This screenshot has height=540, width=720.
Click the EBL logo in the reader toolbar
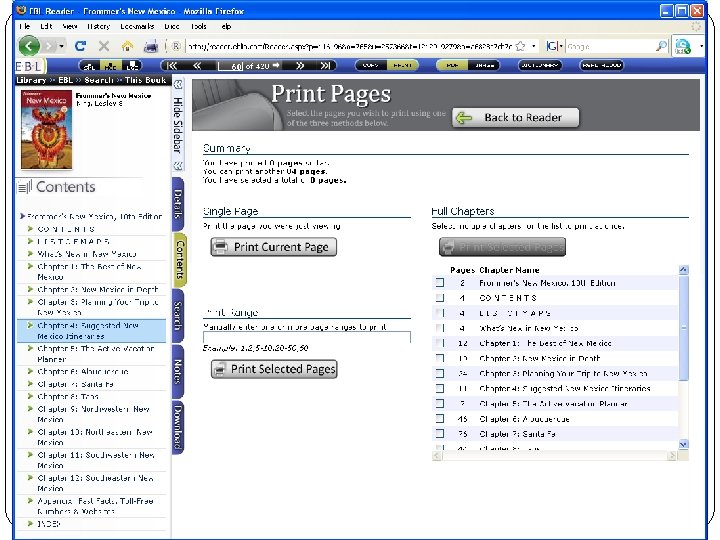(x=30, y=66)
